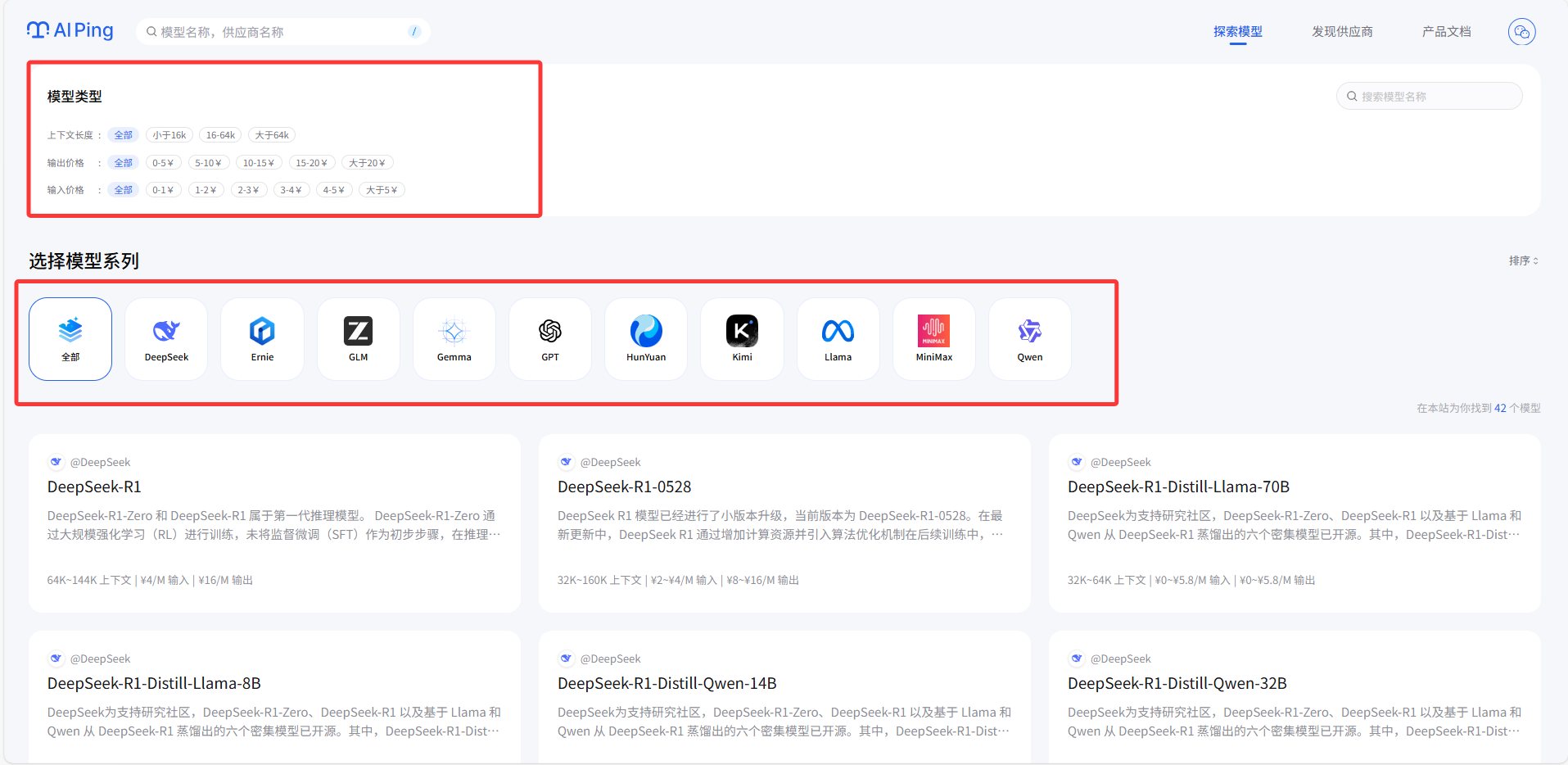Enable input price 0-1¥ filter
Image resolution: width=1568 pixels, height=765 pixels.
[x=163, y=190]
